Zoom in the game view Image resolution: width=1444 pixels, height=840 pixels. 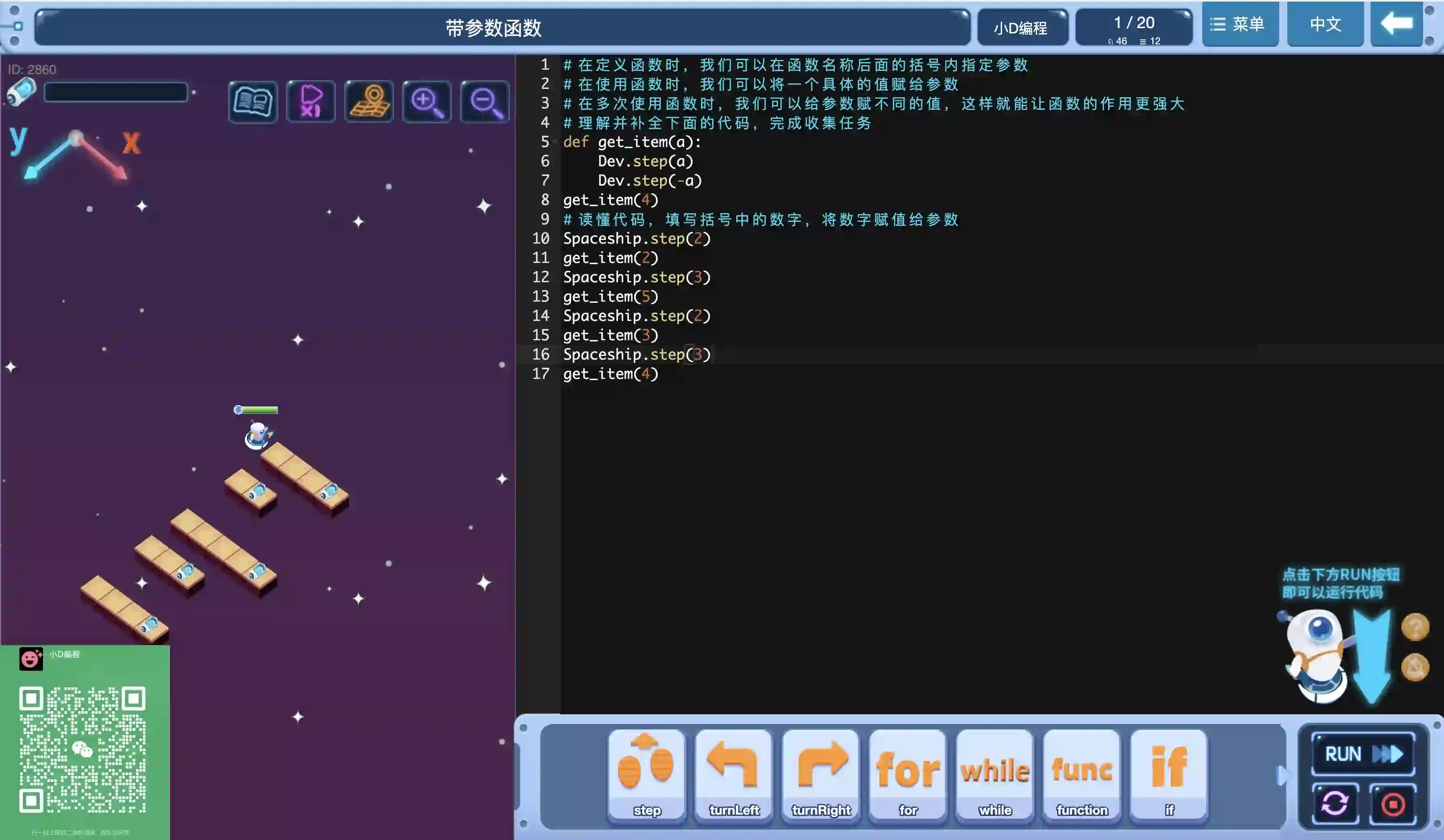(427, 102)
